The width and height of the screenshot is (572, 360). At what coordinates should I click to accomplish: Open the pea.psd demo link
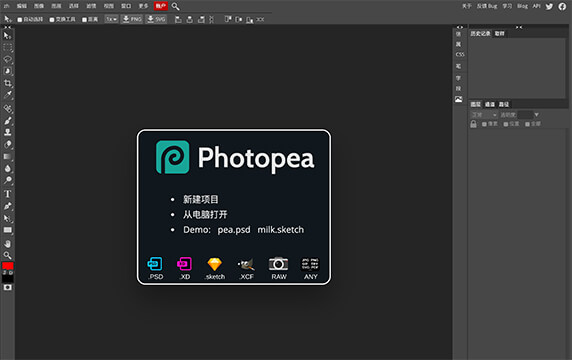234,230
